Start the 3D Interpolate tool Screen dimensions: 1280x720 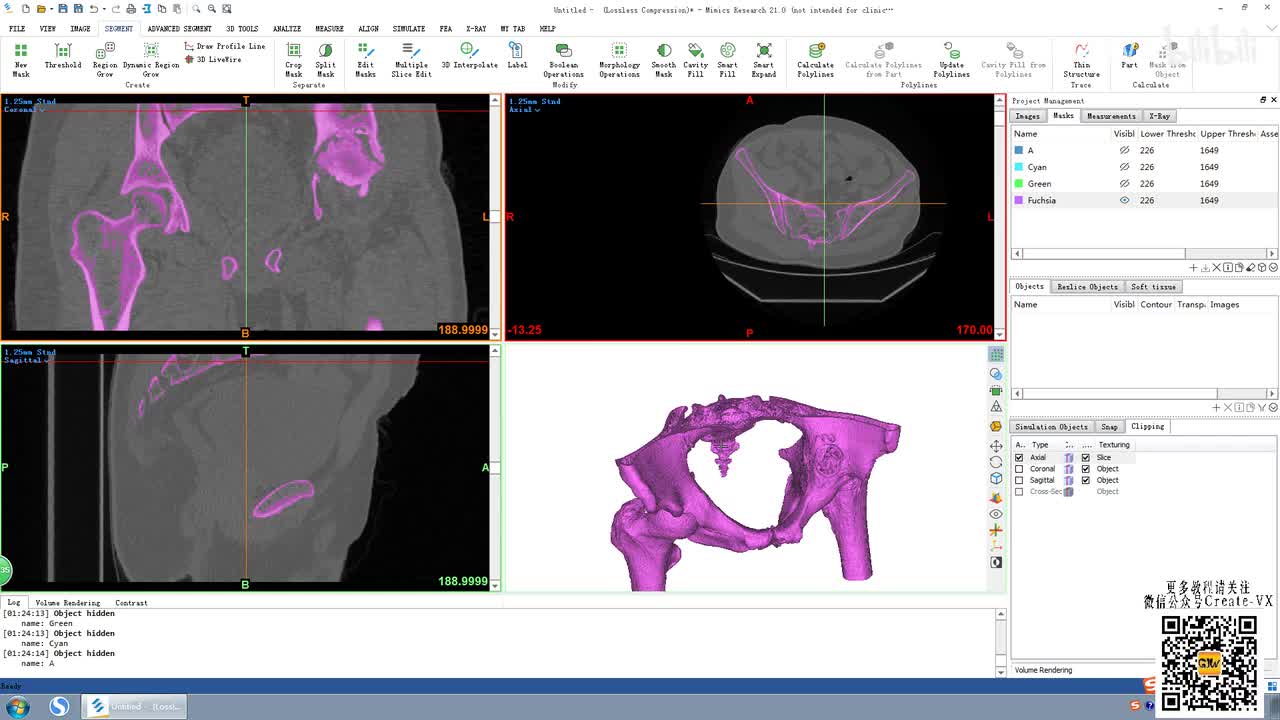click(469, 56)
